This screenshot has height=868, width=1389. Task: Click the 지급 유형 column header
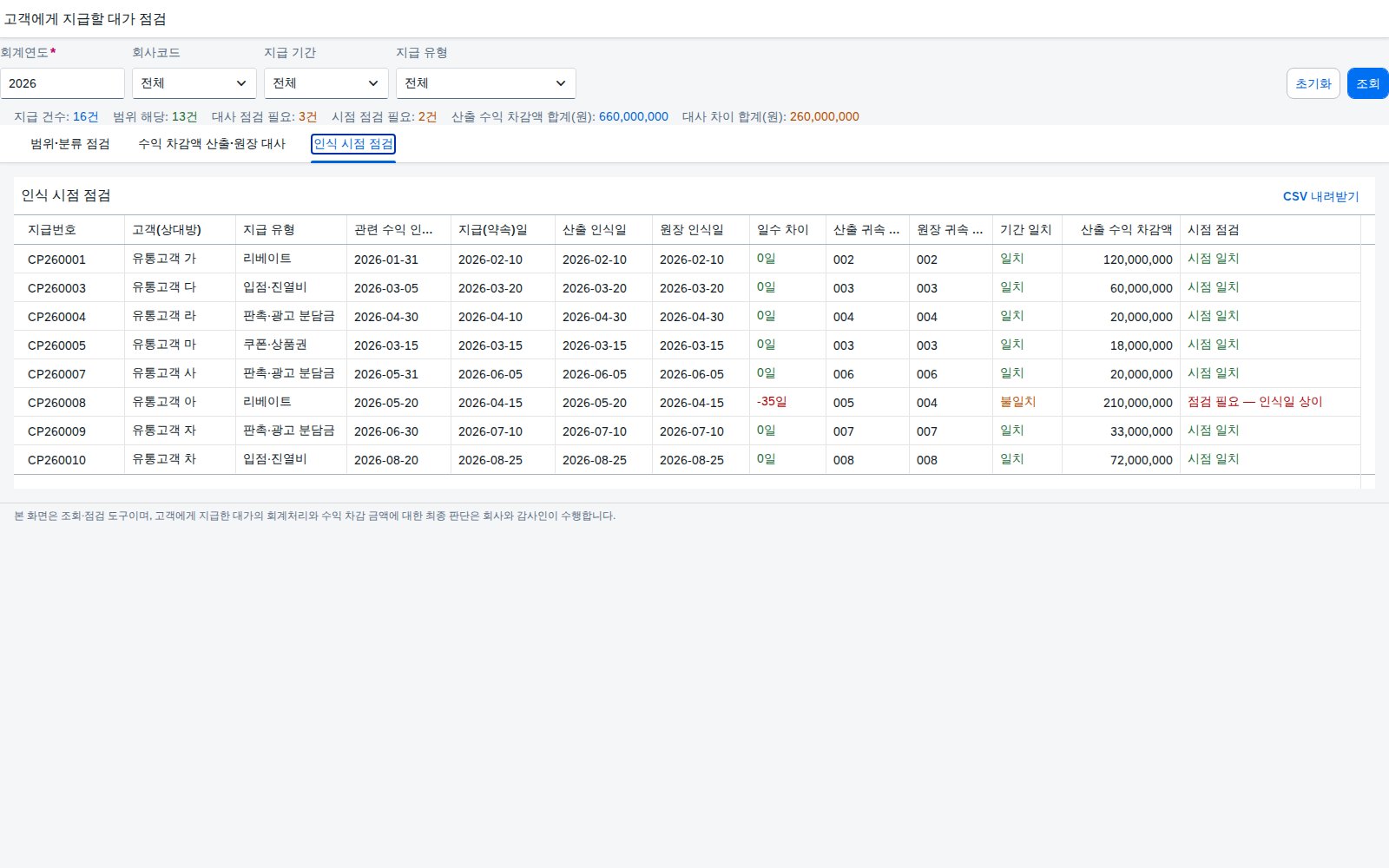[292, 230]
